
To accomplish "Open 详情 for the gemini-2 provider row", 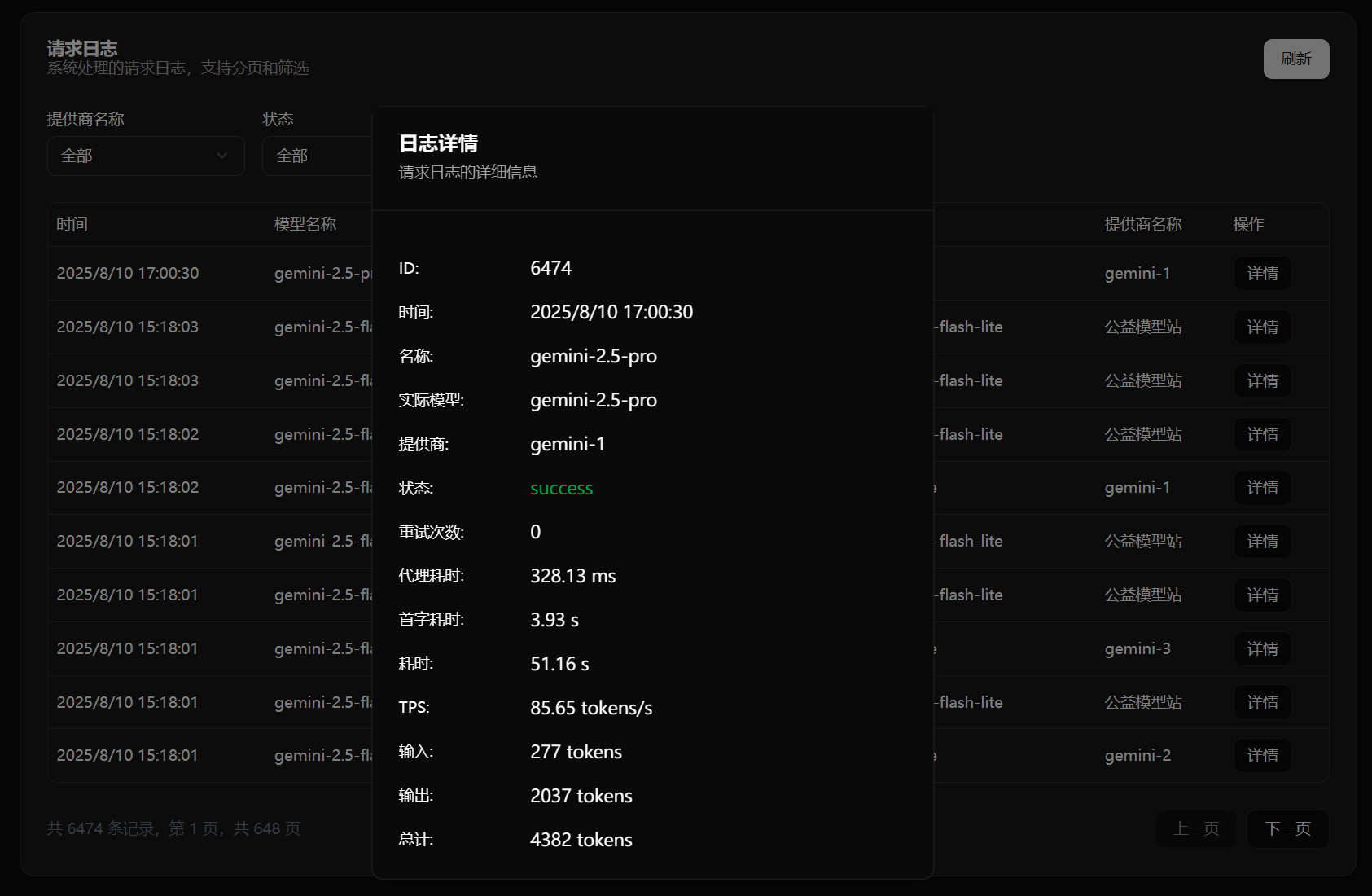I will 1262,756.
